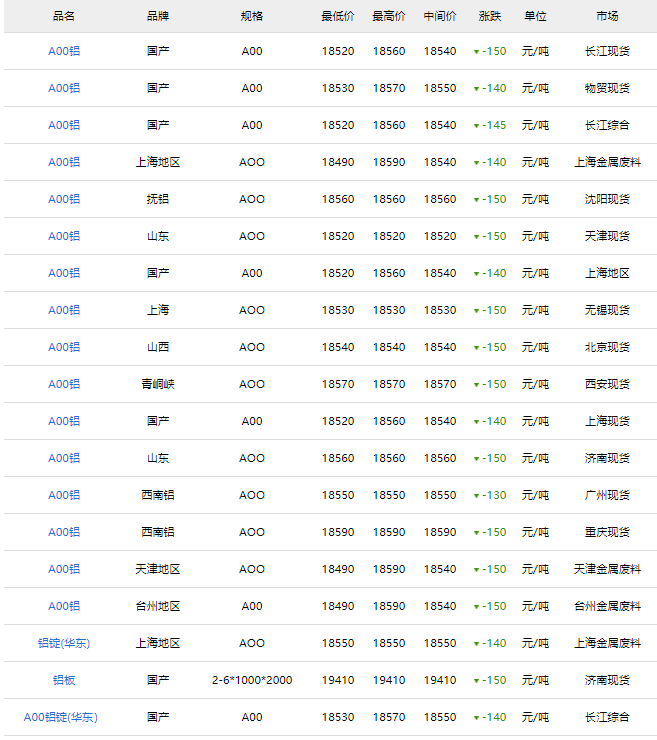657x740 pixels.
Task: Click the 最低价 column header
Action: tap(337, 16)
